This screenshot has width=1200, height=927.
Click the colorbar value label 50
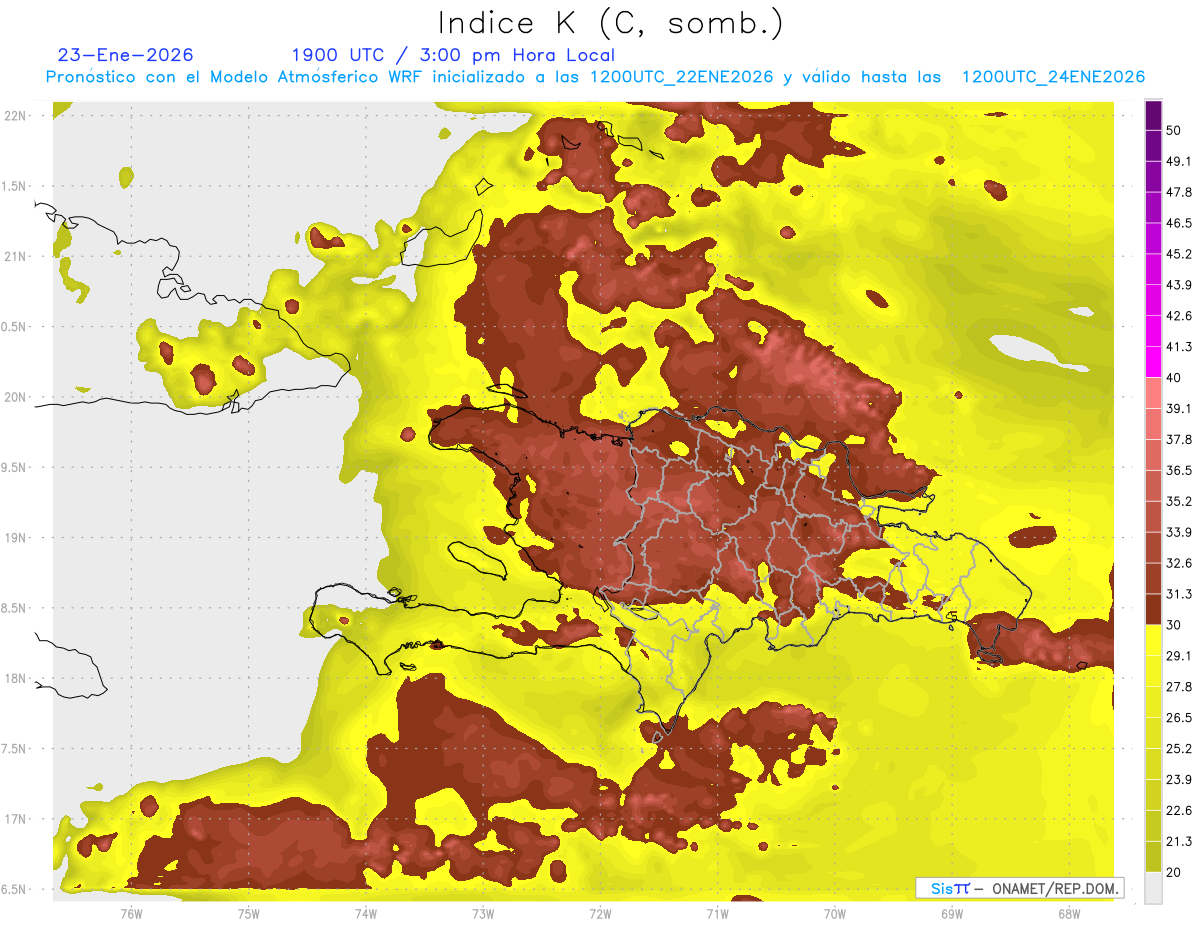[x=1175, y=131]
